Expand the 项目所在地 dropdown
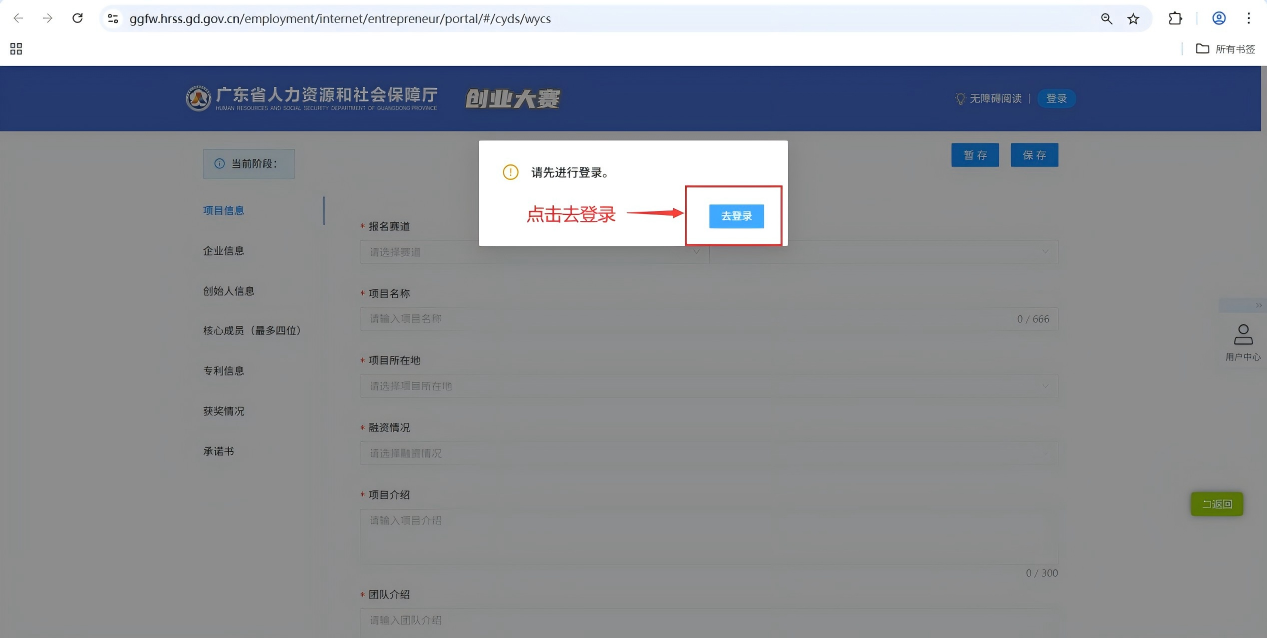The image size is (1267, 638). click(709, 385)
